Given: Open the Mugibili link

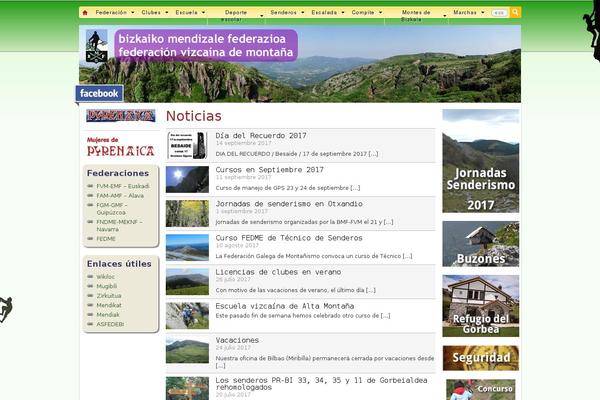Looking at the screenshot, I should click(x=107, y=286).
